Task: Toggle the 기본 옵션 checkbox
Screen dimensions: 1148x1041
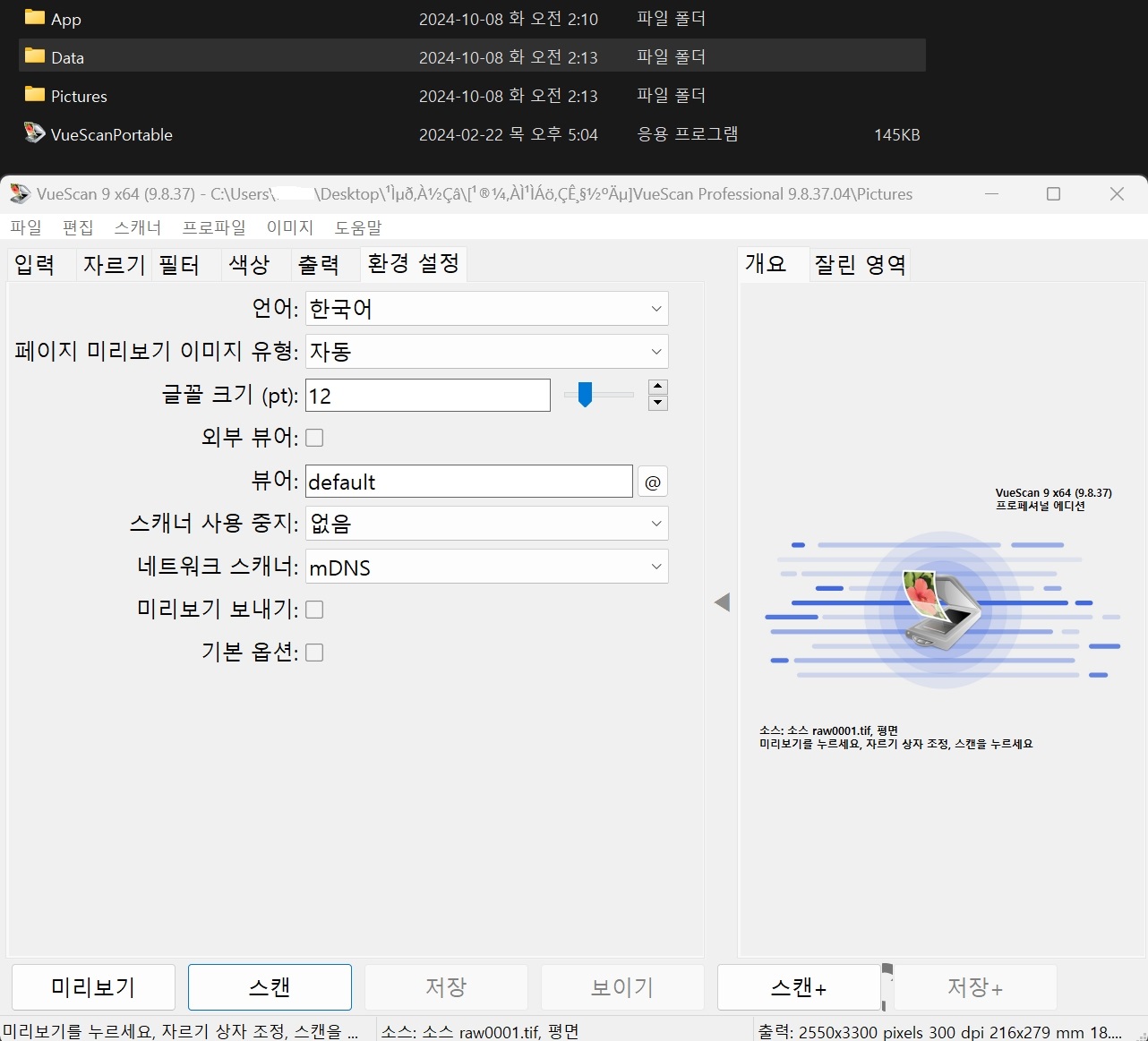Action: pyautogui.click(x=314, y=653)
